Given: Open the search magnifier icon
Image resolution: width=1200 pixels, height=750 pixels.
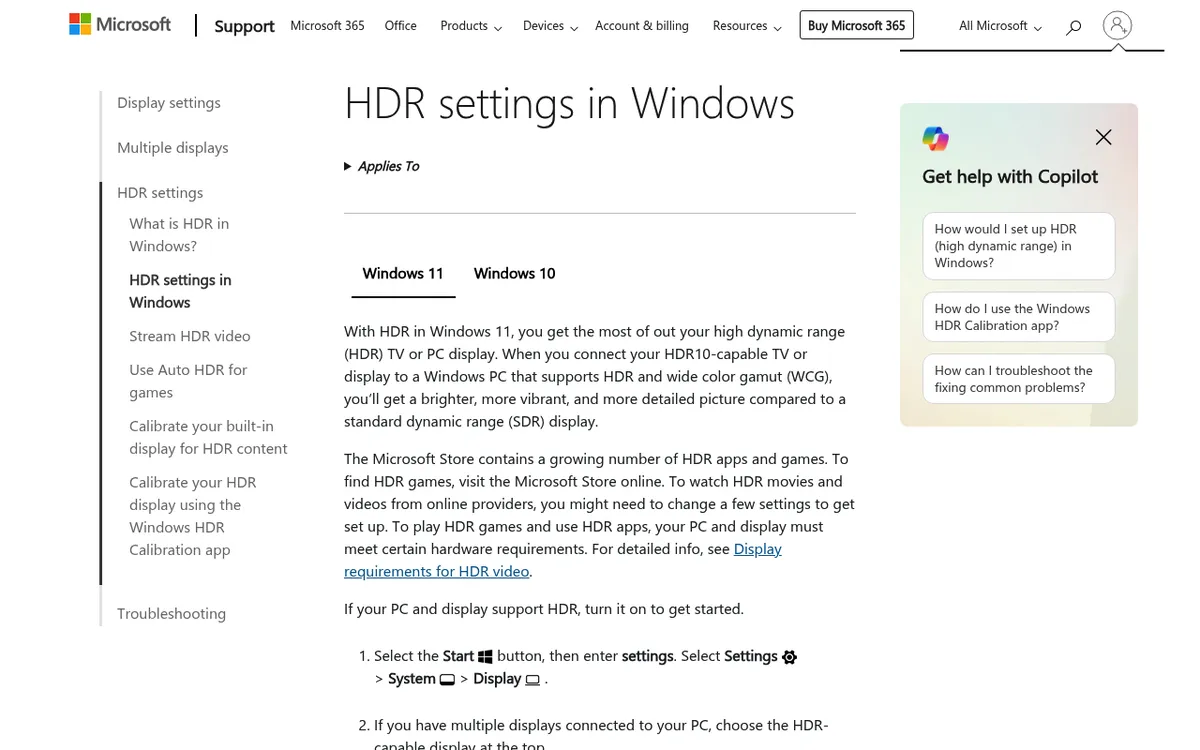Looking at the screenshot, I should [x=1073, y=27].
